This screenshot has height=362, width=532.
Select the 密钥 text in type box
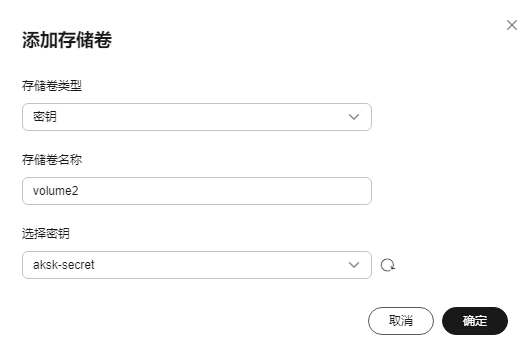pos(45,117)
